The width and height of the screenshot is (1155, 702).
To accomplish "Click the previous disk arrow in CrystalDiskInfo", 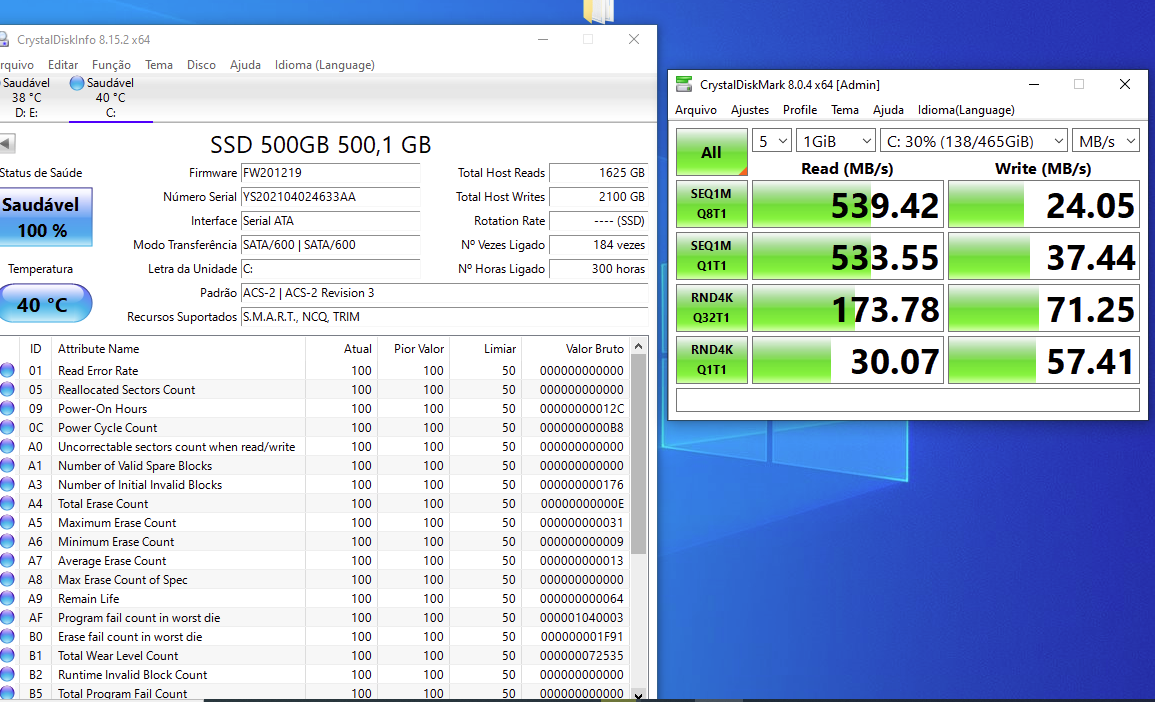I will pos(7,144).
